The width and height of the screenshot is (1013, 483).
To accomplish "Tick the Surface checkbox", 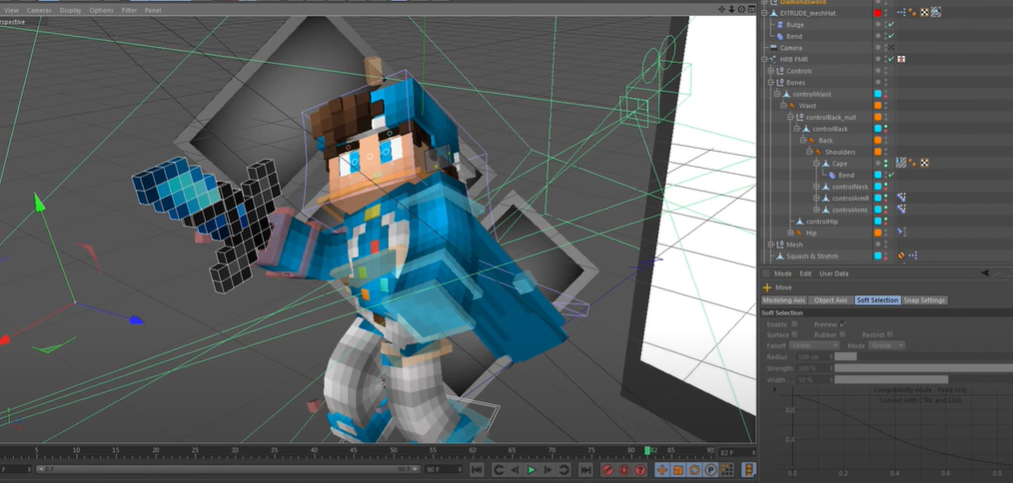I will 795,334.
